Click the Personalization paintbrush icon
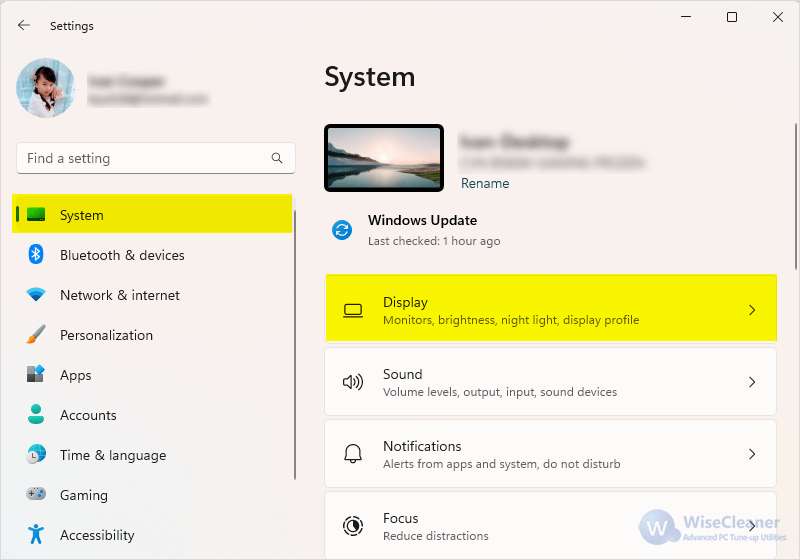This screenshot has height=560, width=800. 36,335
